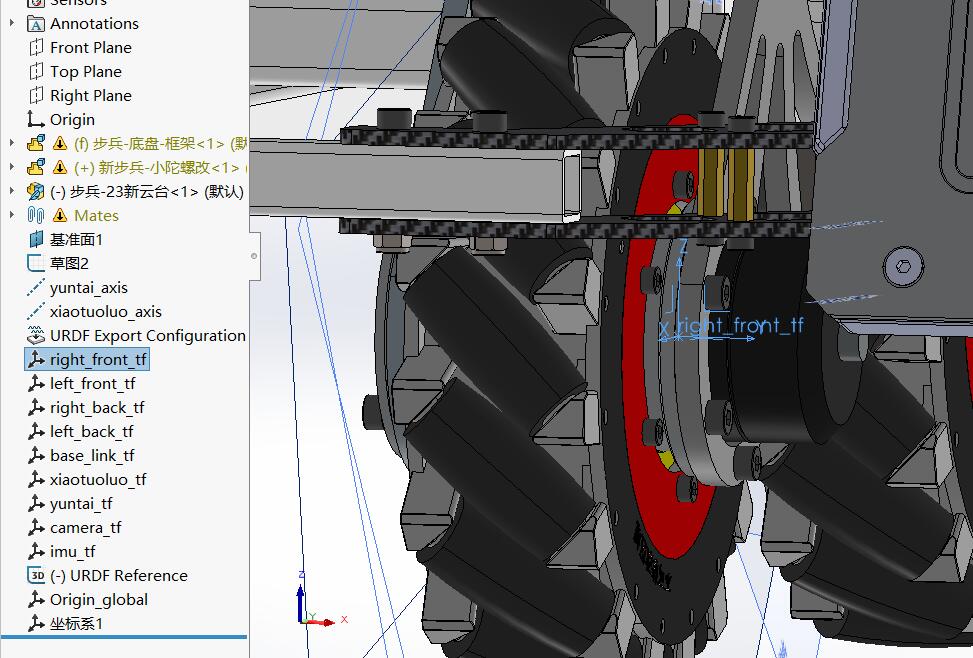The image size is (973, 658).
Task: Expand the 步兵-23新云台 component node
Action: (x=12, y=191)
